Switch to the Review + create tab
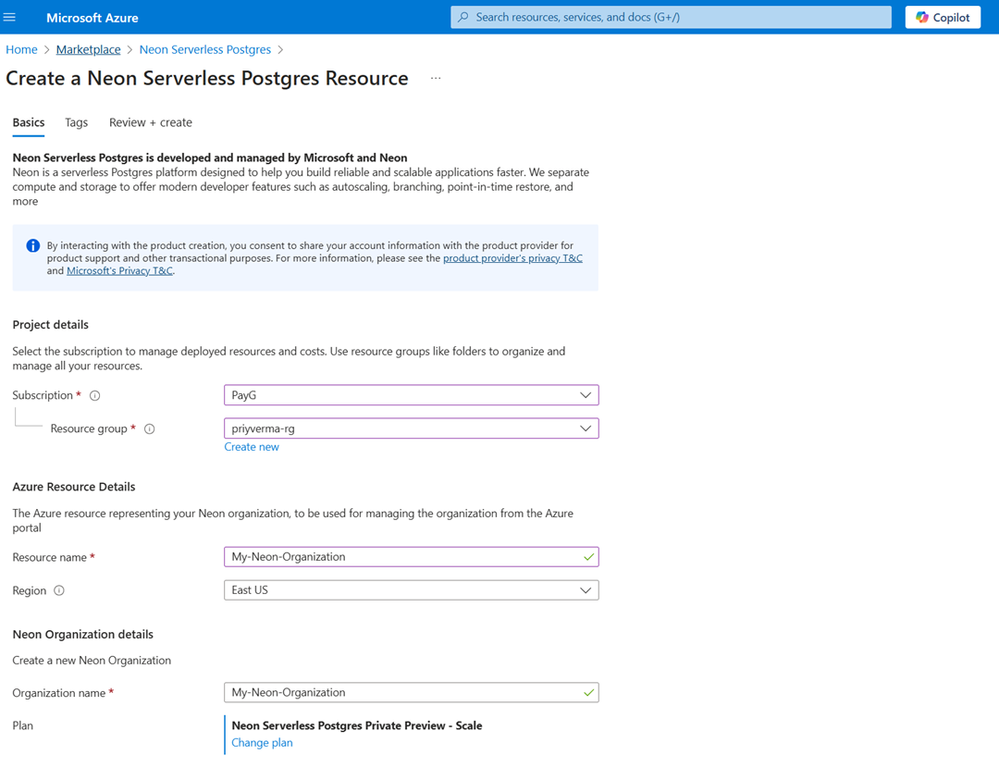 point(150,122)
